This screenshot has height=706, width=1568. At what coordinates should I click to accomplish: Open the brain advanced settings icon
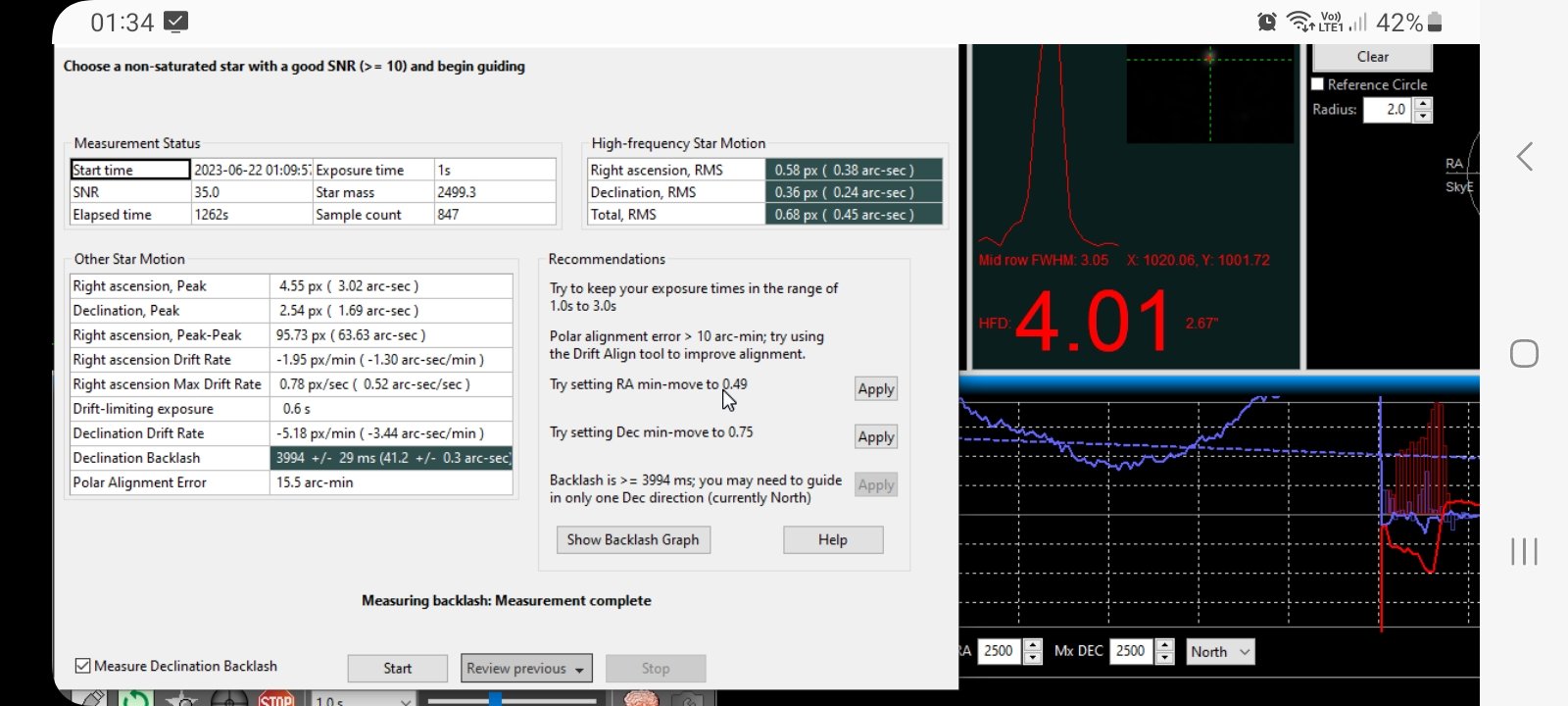641,699
